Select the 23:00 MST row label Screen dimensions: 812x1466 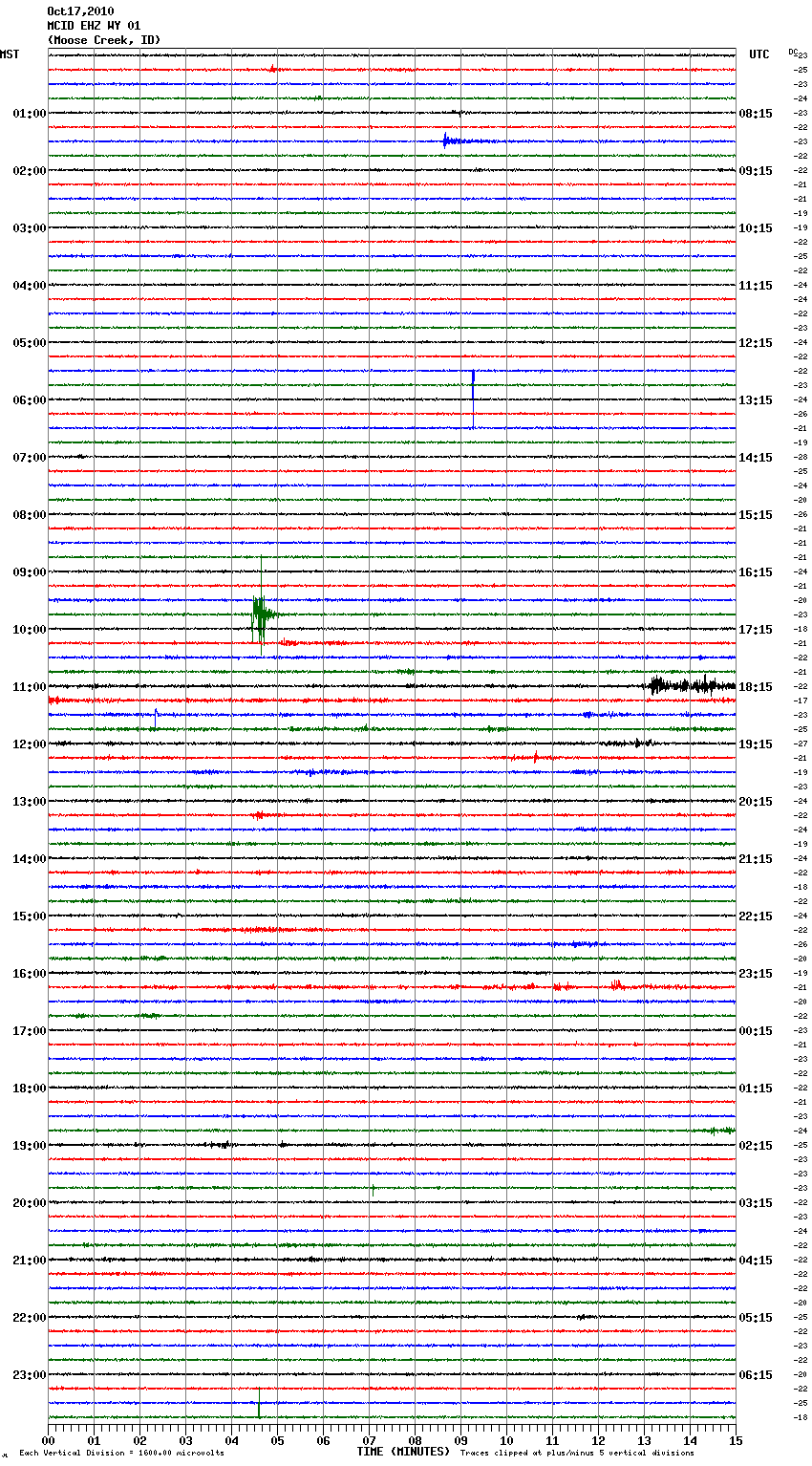(x=29, y=1374)
